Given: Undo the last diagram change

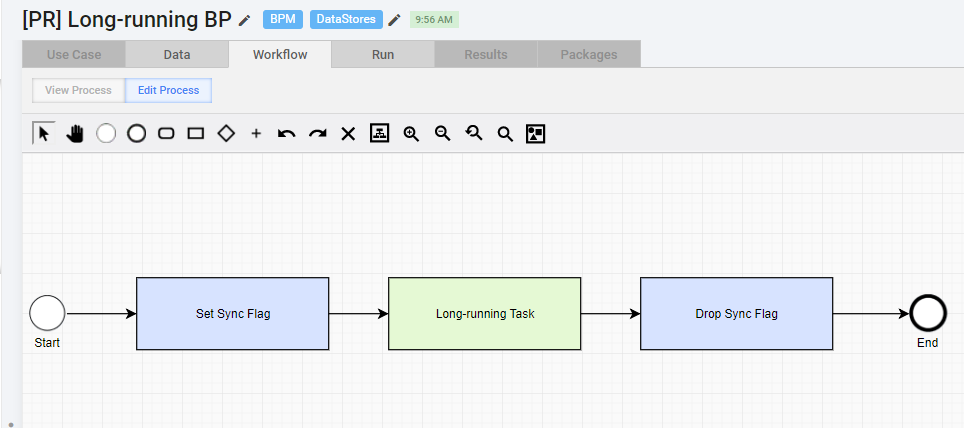Looking at the screenshot, I should pyautogui.click(x=286, y=133).
